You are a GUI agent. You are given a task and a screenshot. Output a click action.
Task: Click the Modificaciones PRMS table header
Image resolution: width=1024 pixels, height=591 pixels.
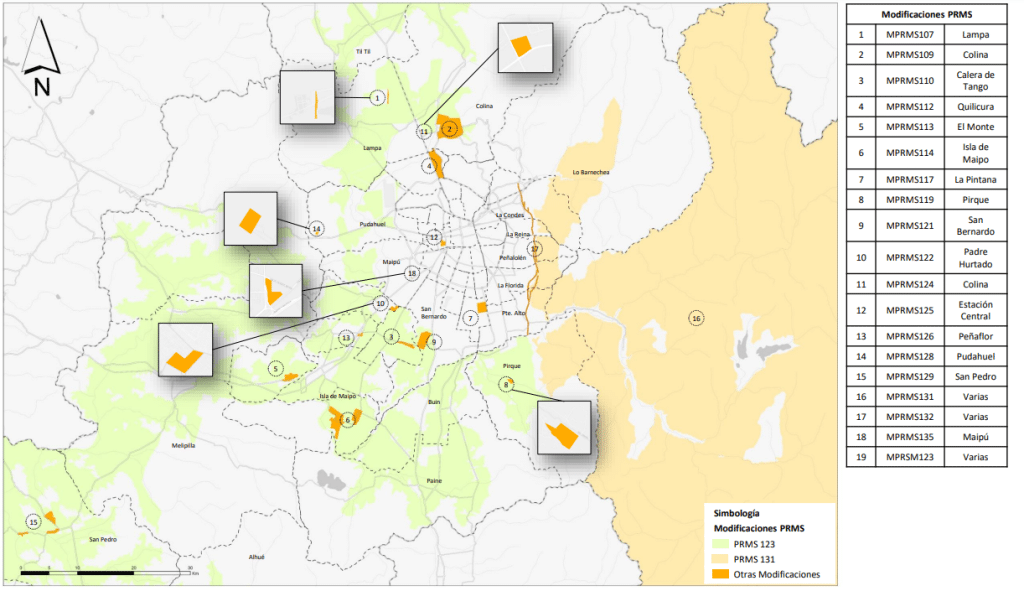coord(926,14)
